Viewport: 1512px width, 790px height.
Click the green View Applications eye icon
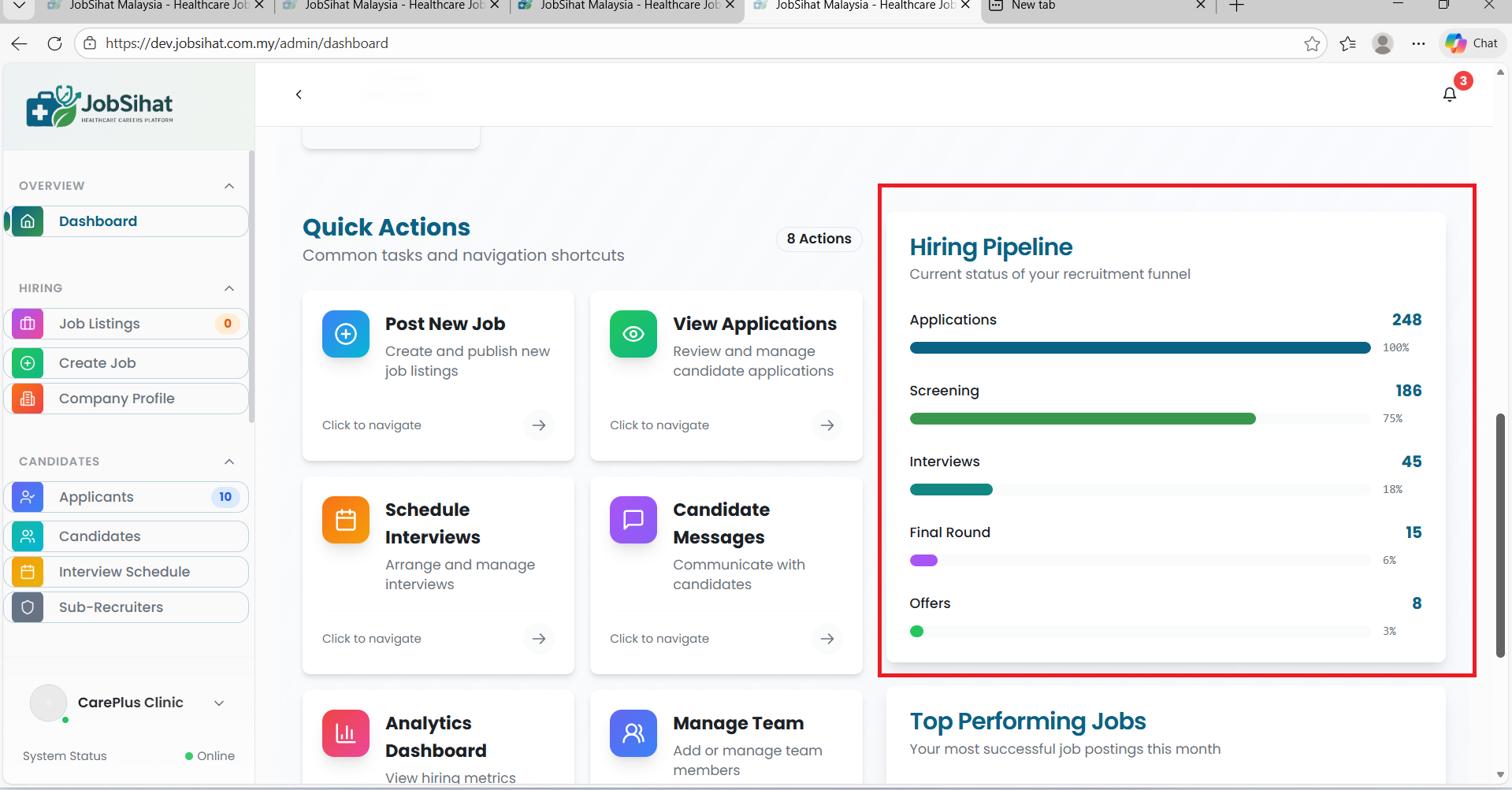coord(633,334)
